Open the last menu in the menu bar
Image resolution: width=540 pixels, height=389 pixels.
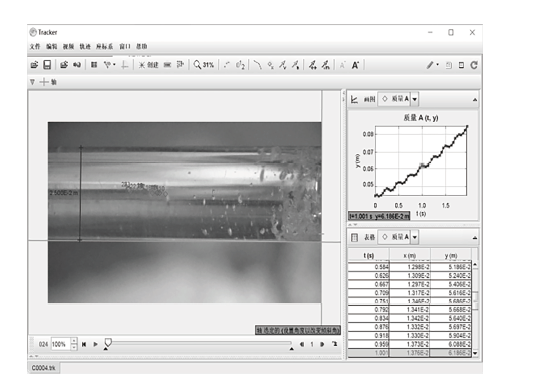pyautogui.click(x=141, y=46)
